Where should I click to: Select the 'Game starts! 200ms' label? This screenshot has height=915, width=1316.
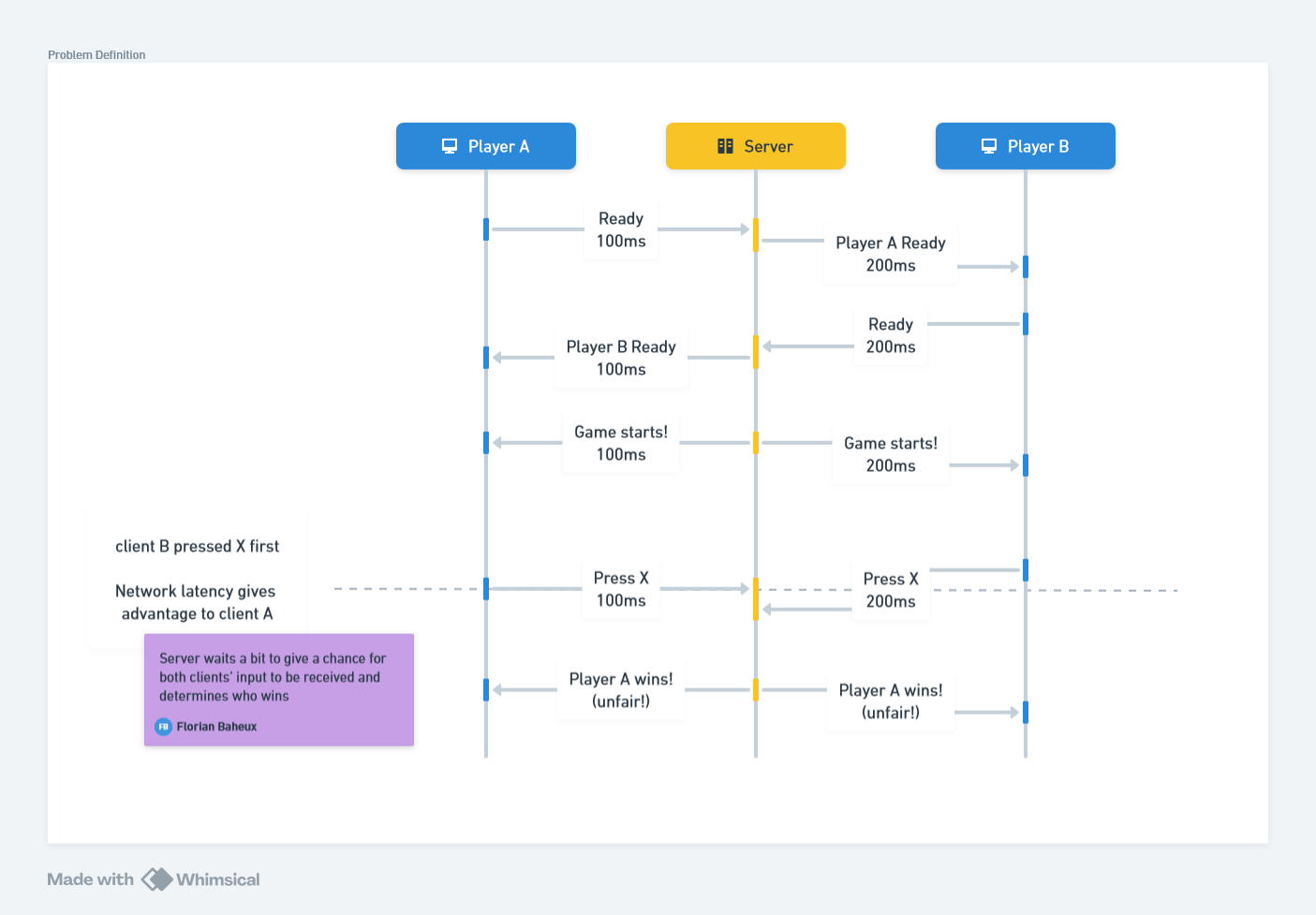(x=890, y=454)
